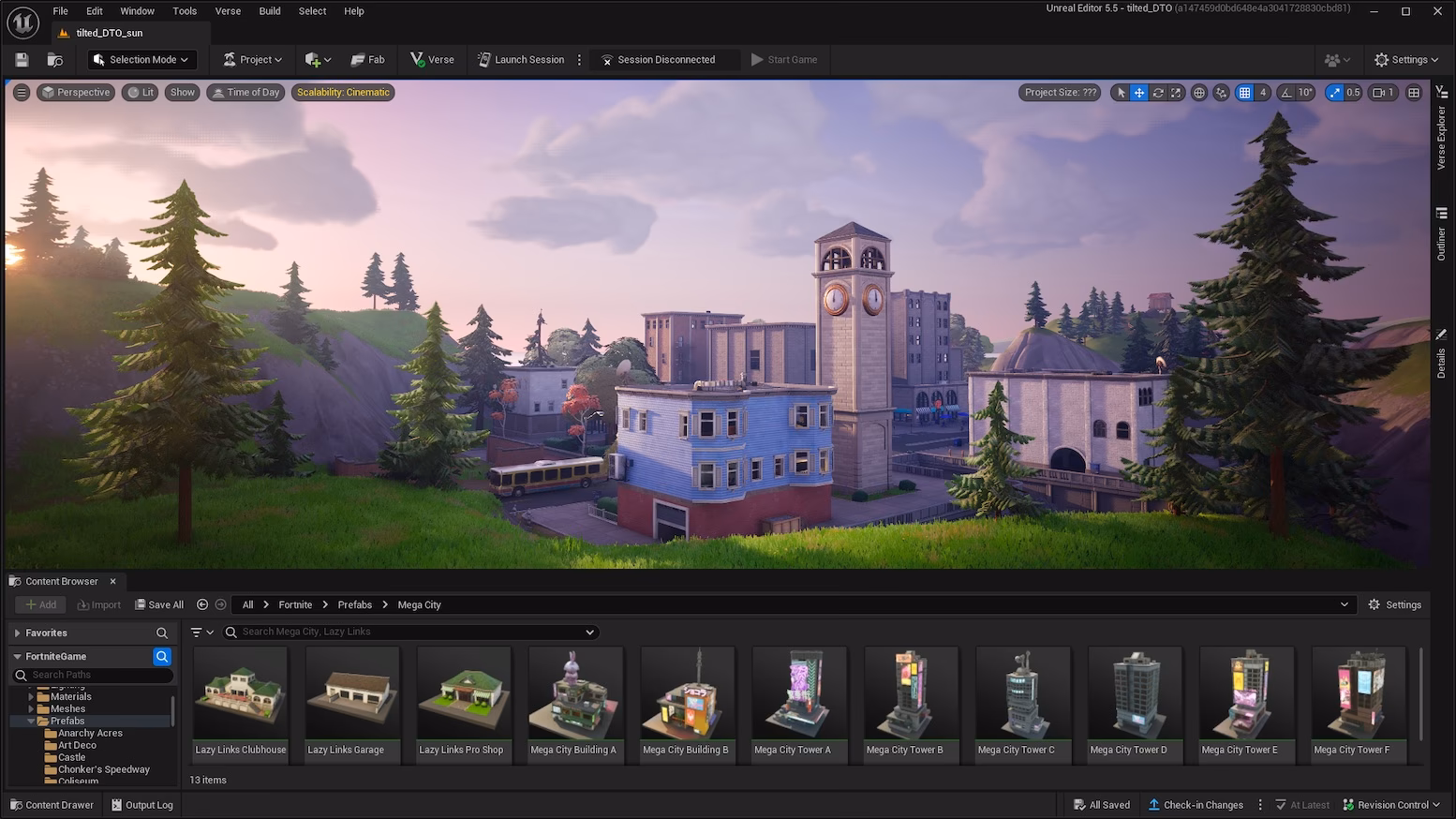Click the At Latest revision status

coord(1302,805)
